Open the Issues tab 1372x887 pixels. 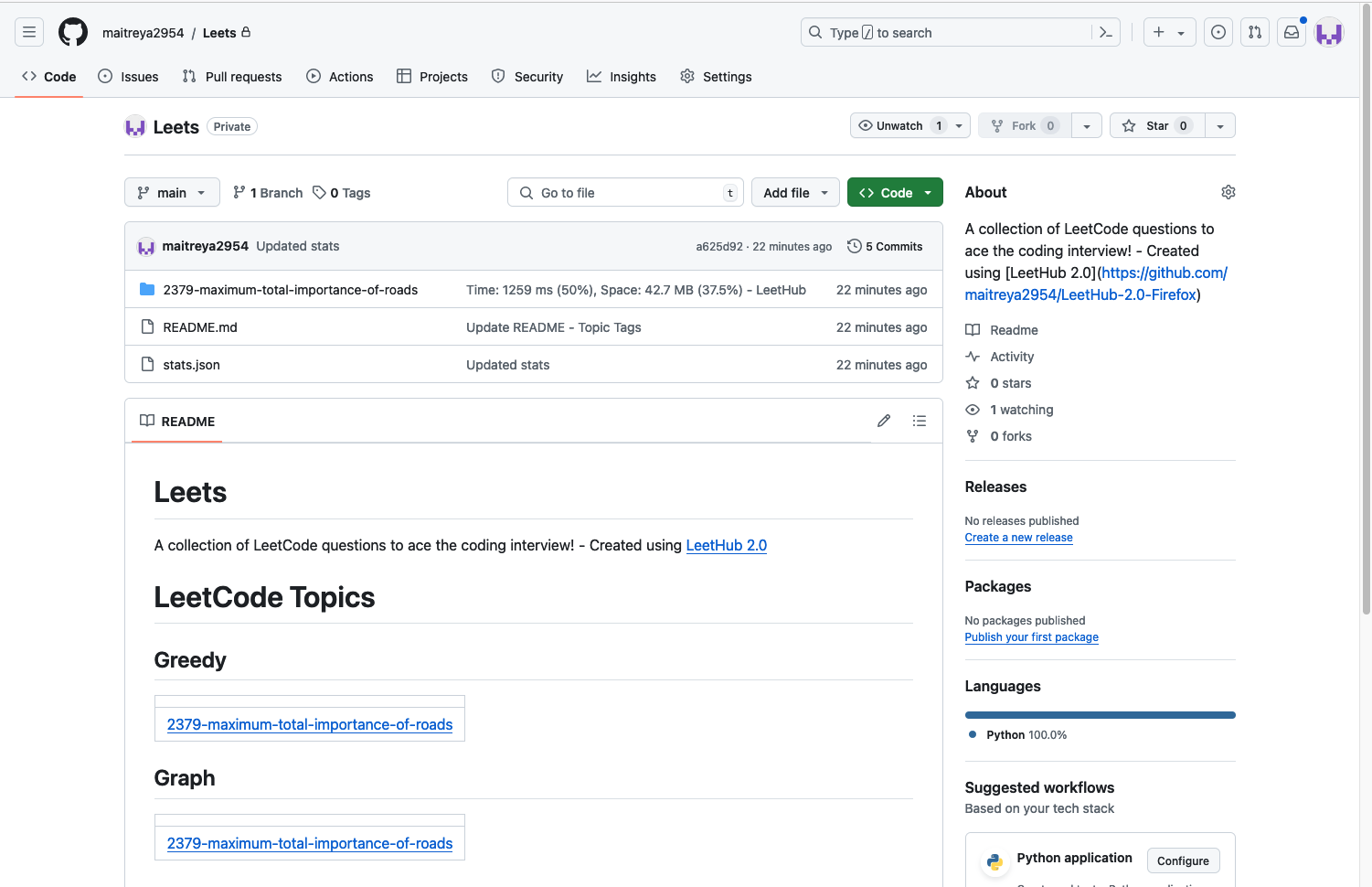tap(128, 77)
